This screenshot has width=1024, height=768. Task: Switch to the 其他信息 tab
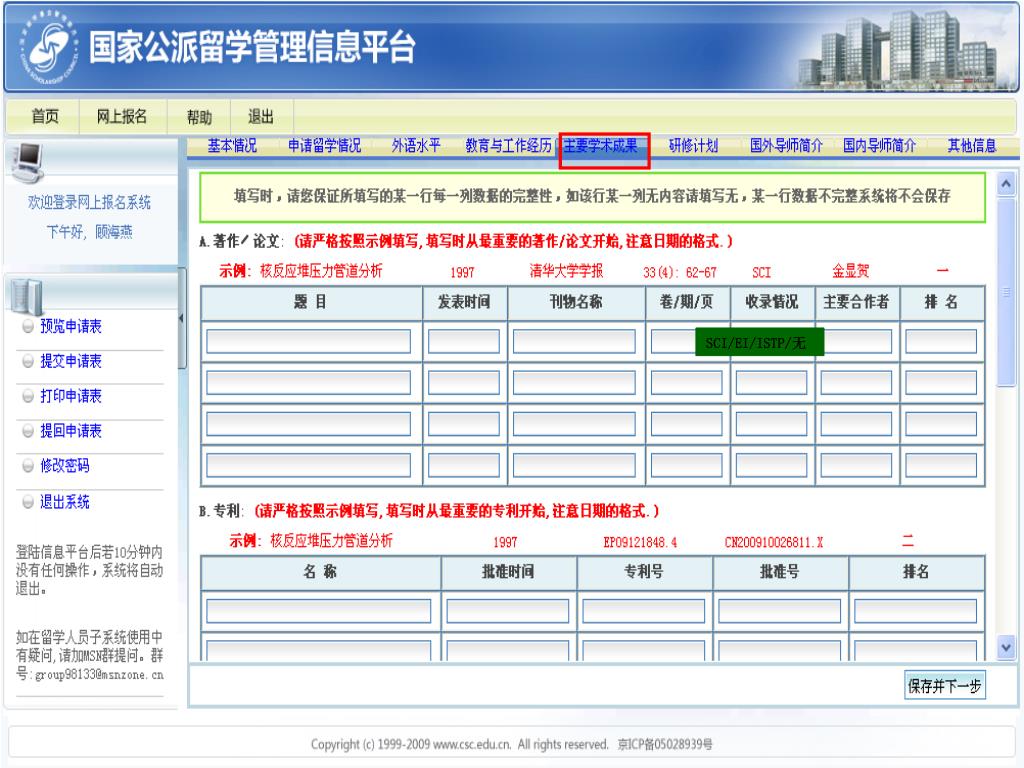click(x=972, y=146)
